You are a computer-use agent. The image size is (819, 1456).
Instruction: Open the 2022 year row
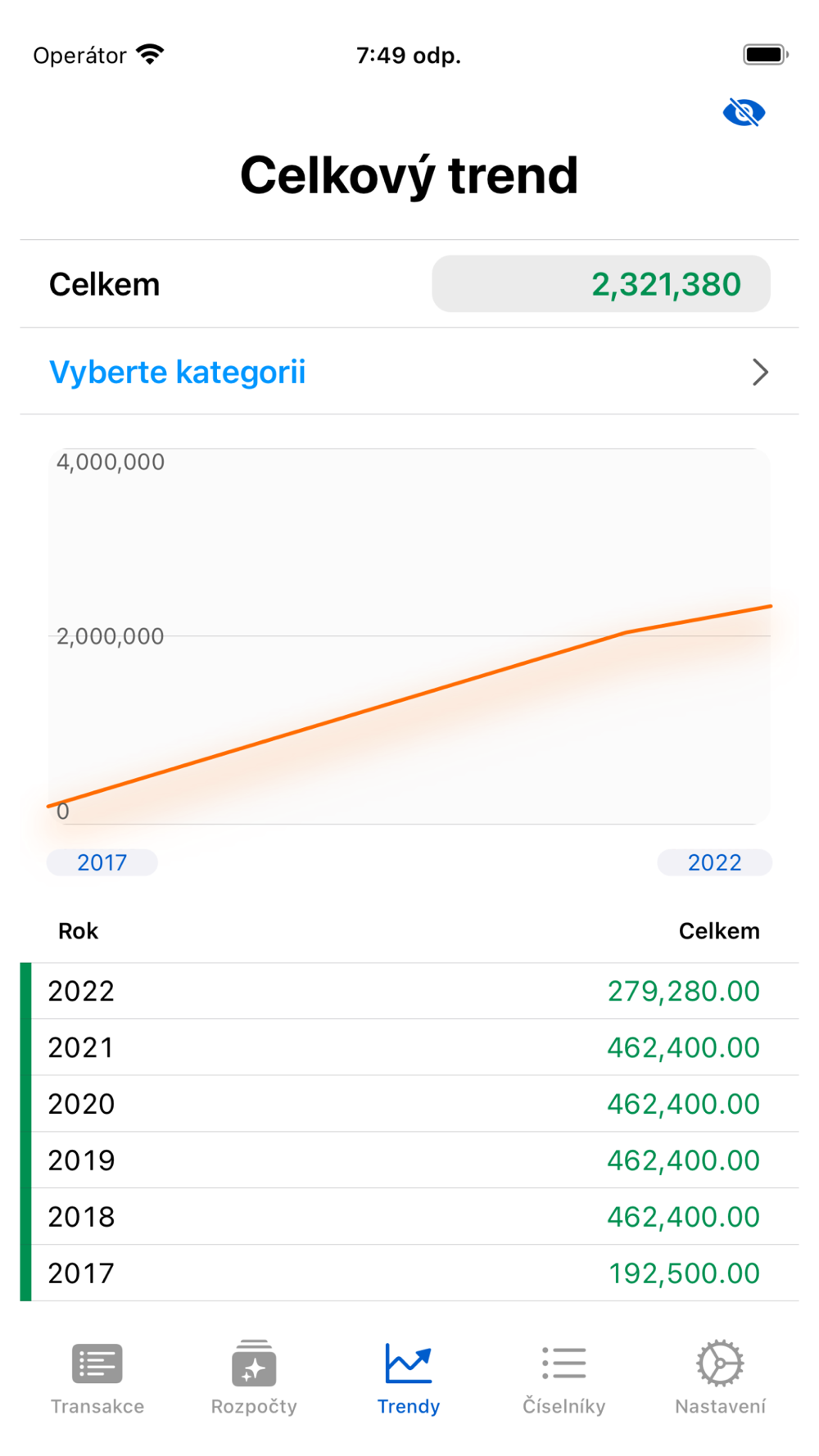tap(409, 991)
